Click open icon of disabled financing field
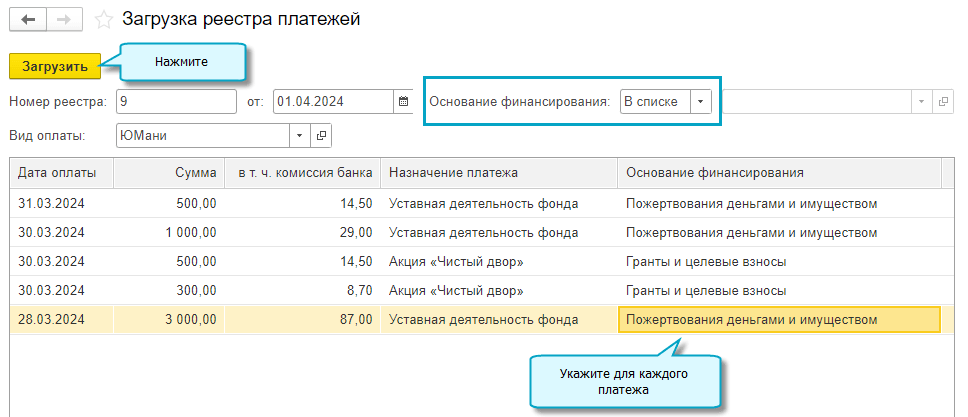This screenshot has width=968, height=417. click(943, 102)
